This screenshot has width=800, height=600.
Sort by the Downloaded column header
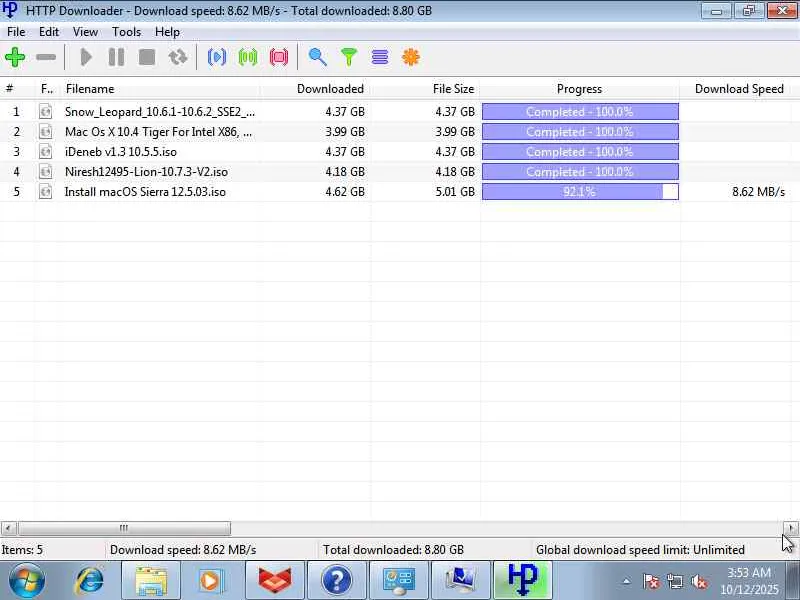point(316,89)
